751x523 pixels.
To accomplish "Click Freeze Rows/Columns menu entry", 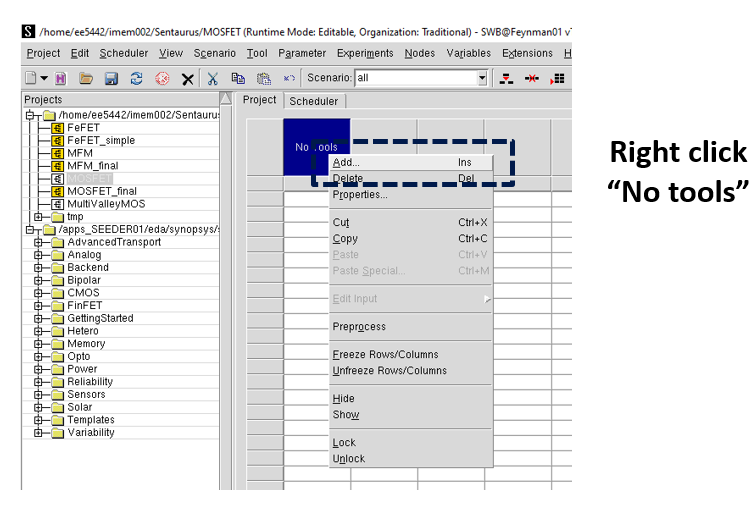I will 385,354.
